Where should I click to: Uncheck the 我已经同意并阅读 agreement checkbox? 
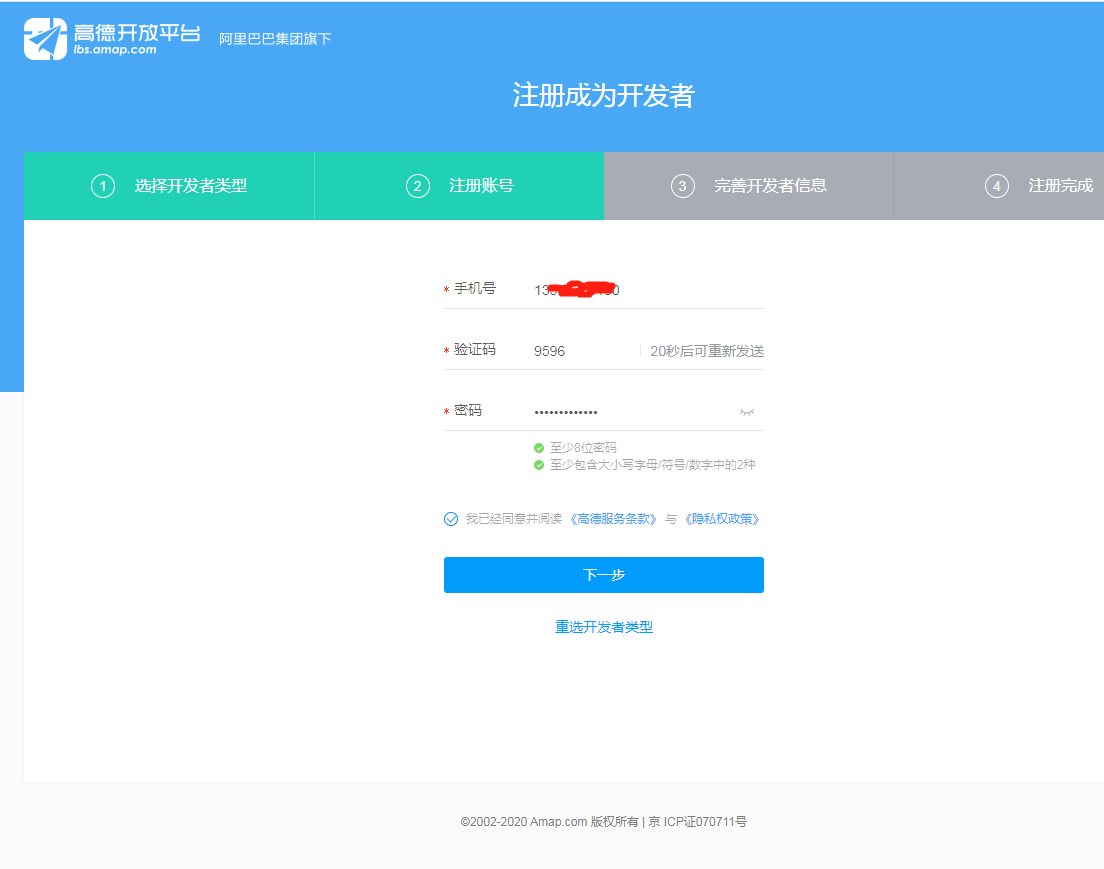pos(451,519)
